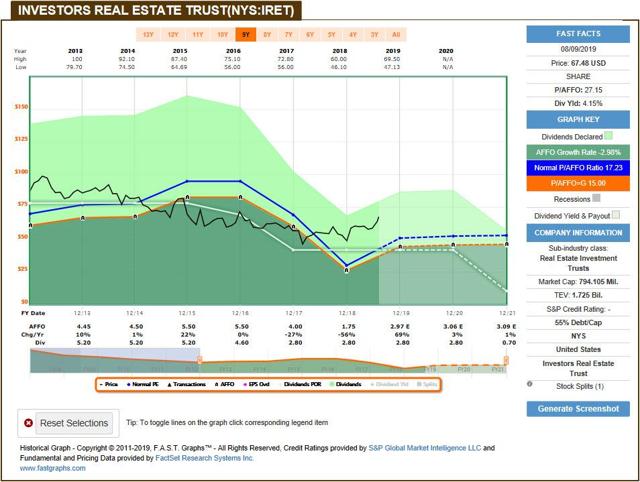This screenshot has width=640, height=482.
Task: Open the FAST FACTS header
Action: tap(578, 34)
